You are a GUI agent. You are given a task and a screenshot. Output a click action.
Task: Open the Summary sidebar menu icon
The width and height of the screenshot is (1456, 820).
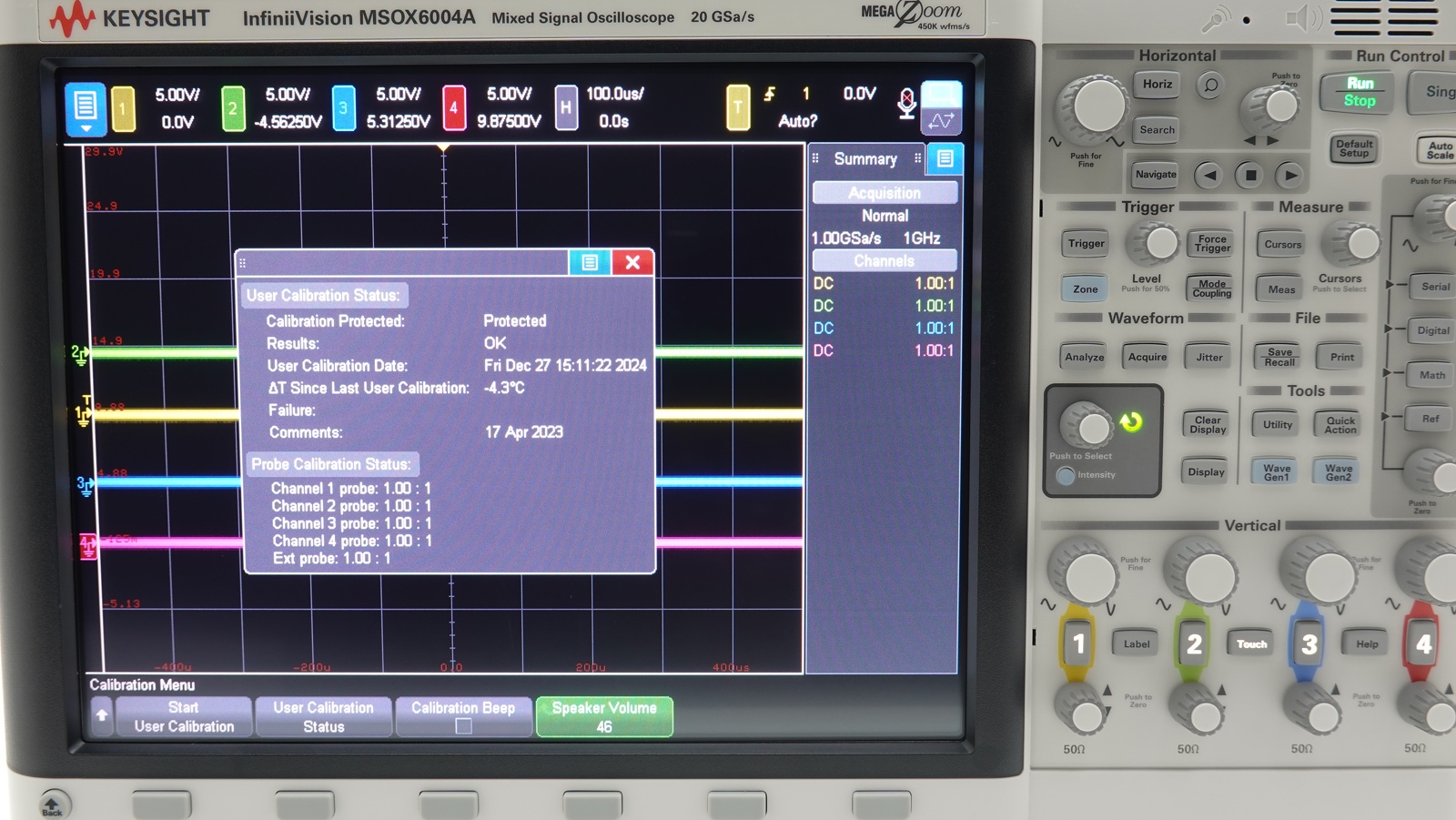(945, 159)
